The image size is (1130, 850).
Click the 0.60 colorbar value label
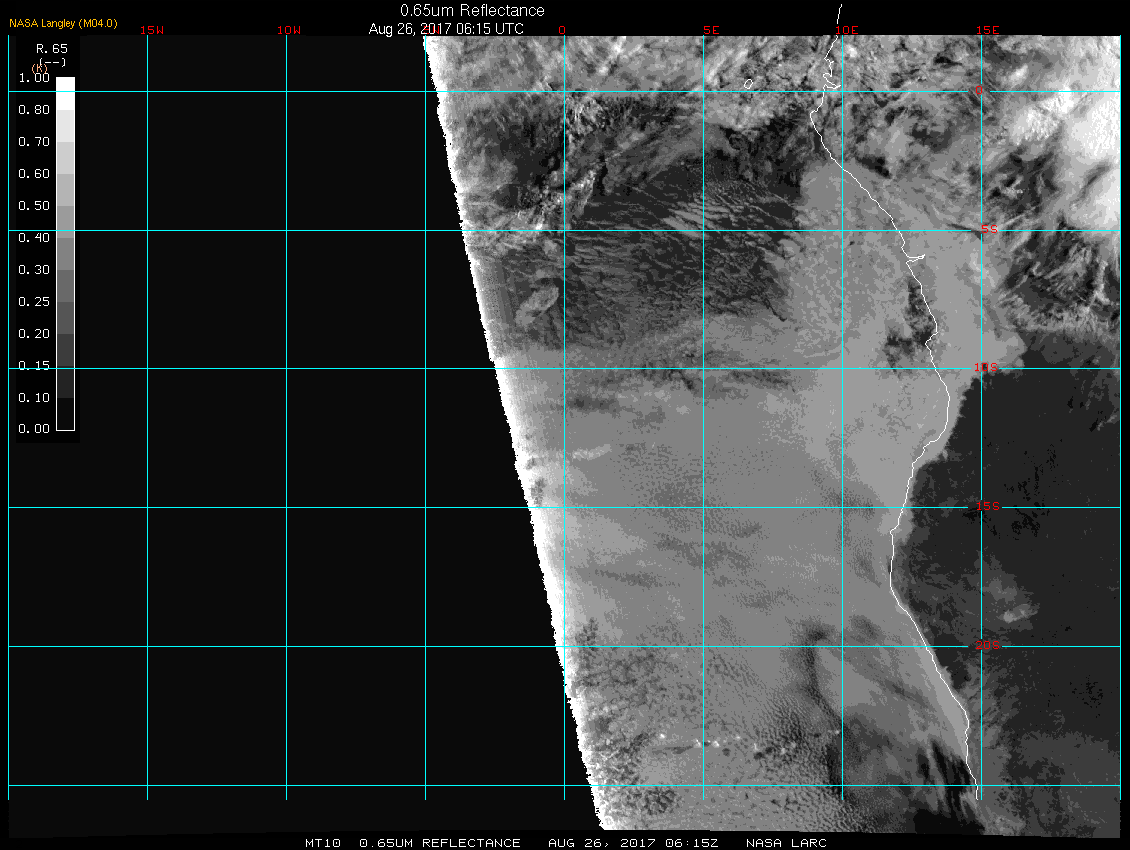pyautogui.click(x=34, y=174)
